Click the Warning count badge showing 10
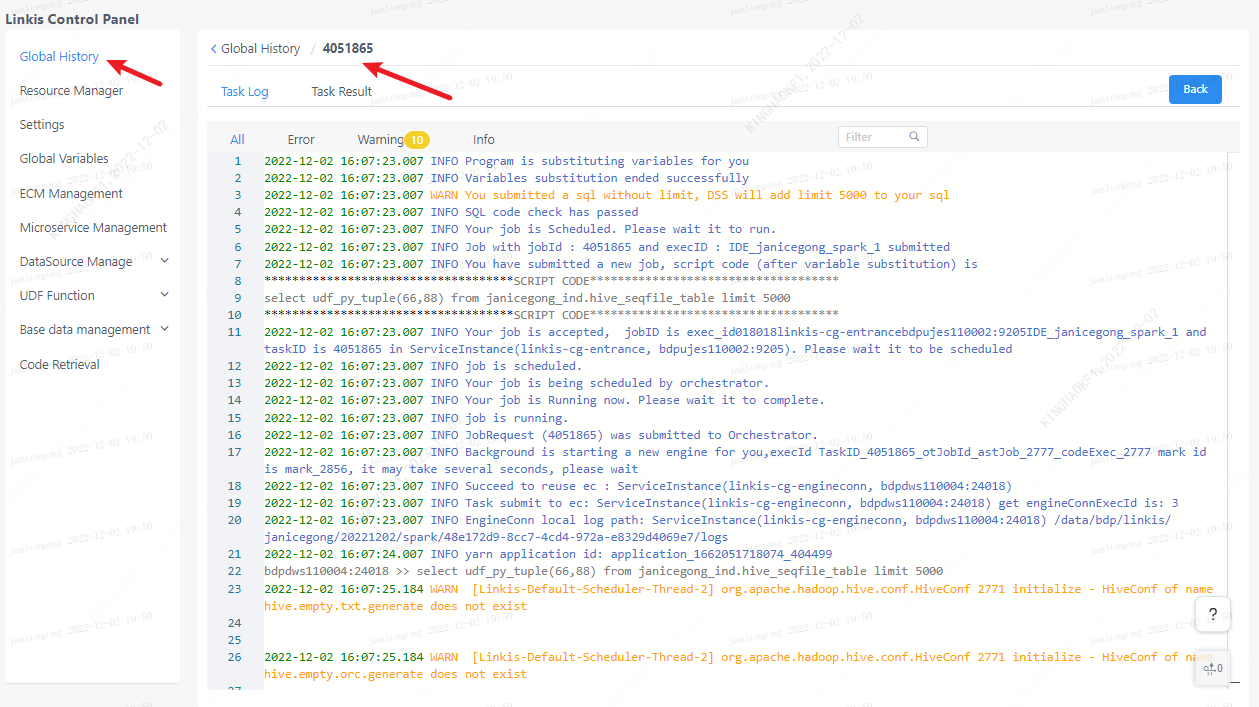The image size is (1259, 707). 417,140
